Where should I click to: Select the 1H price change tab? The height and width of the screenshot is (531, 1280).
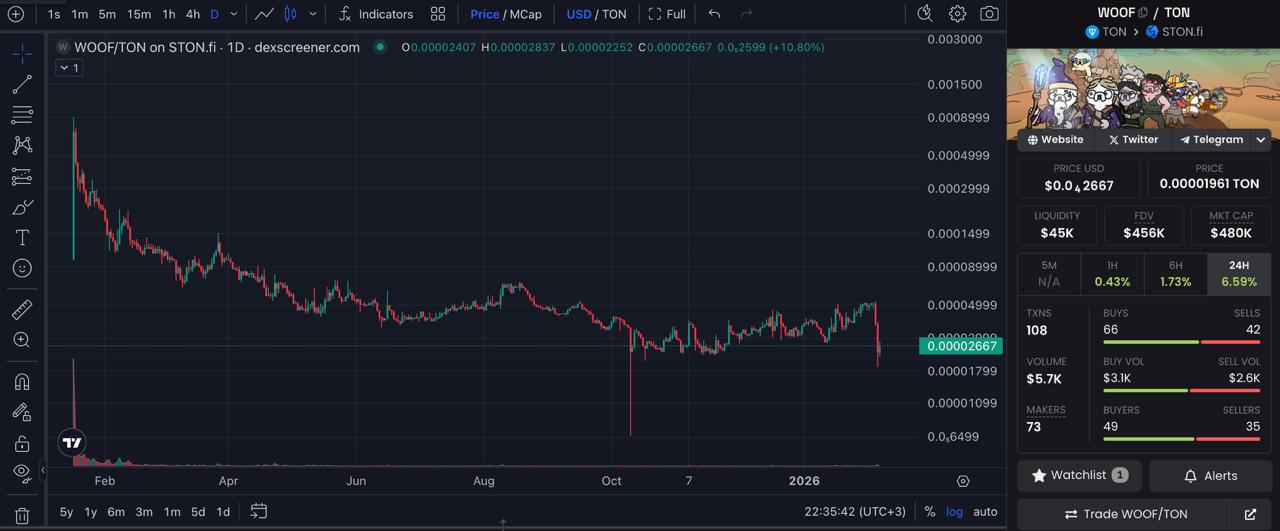coord(1112,274)
